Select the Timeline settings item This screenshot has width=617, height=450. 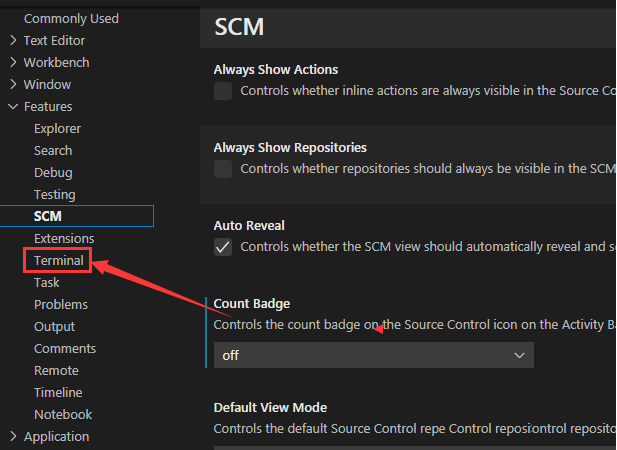click(x=58, y=393)
